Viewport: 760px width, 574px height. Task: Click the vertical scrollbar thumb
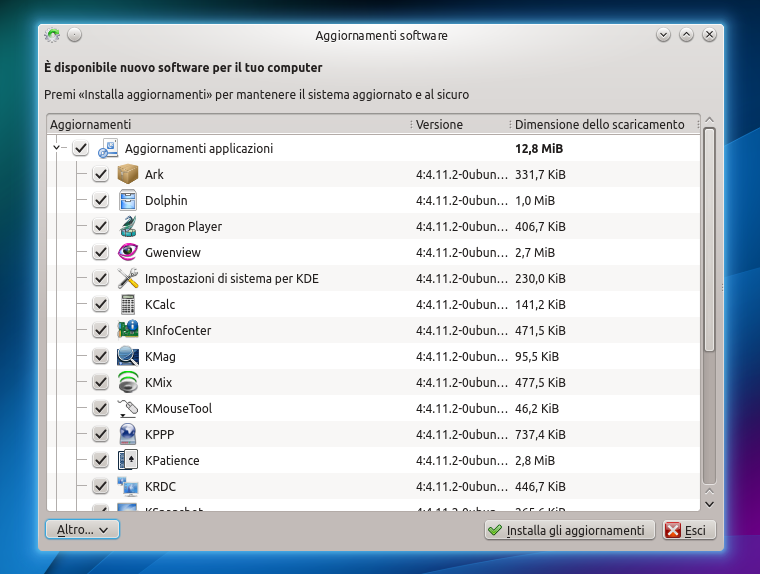coord(710,239)
